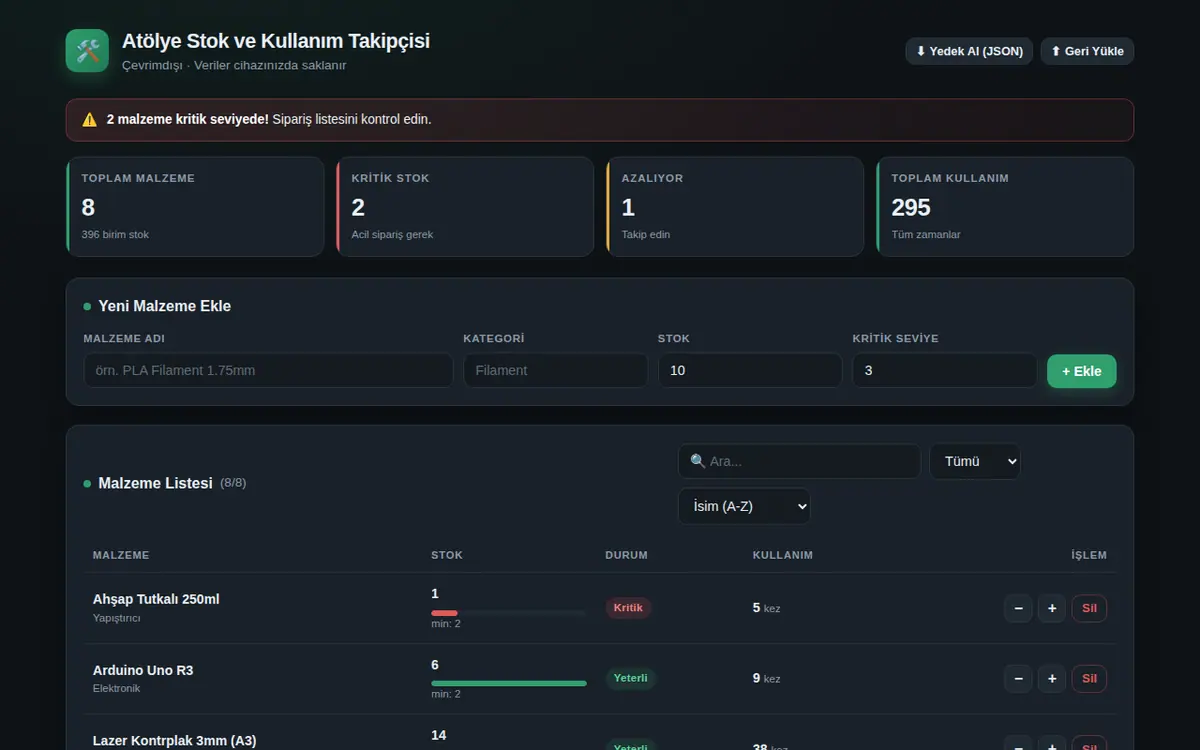Focus the Ara search box
Viewport: 1200px width, 750px height.
click(799, 461)
